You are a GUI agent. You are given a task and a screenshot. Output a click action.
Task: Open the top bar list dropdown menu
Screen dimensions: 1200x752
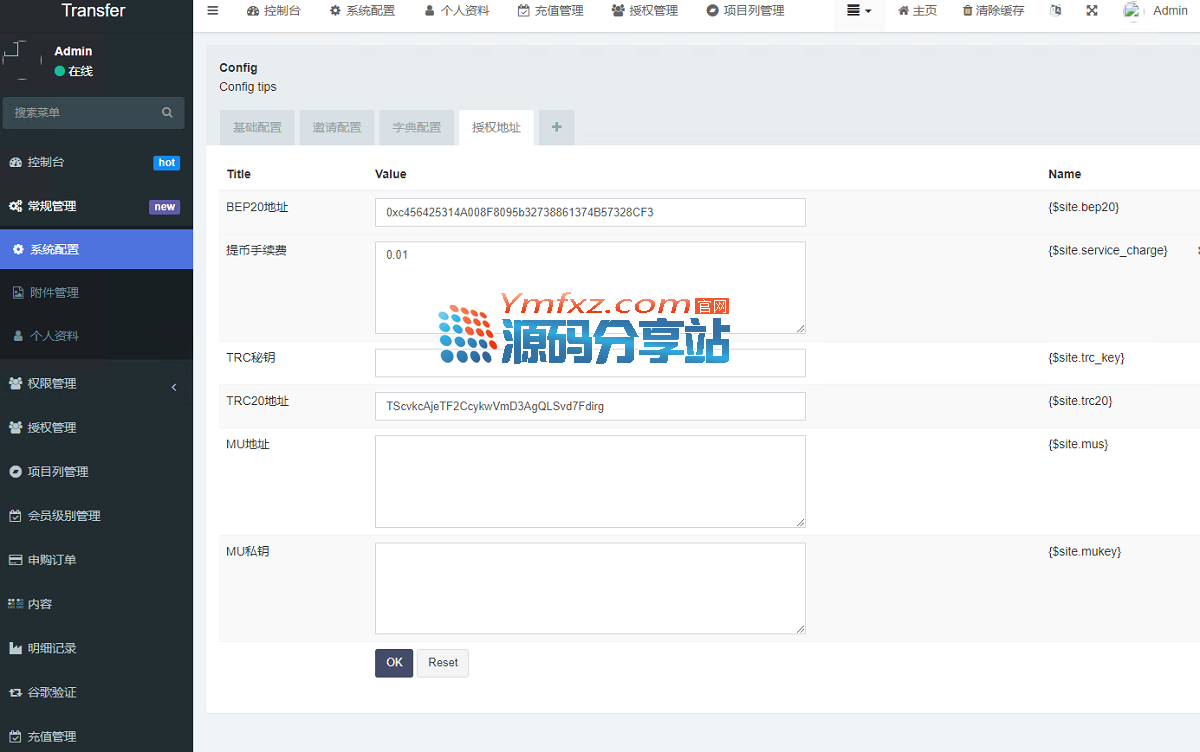(859, 11)
